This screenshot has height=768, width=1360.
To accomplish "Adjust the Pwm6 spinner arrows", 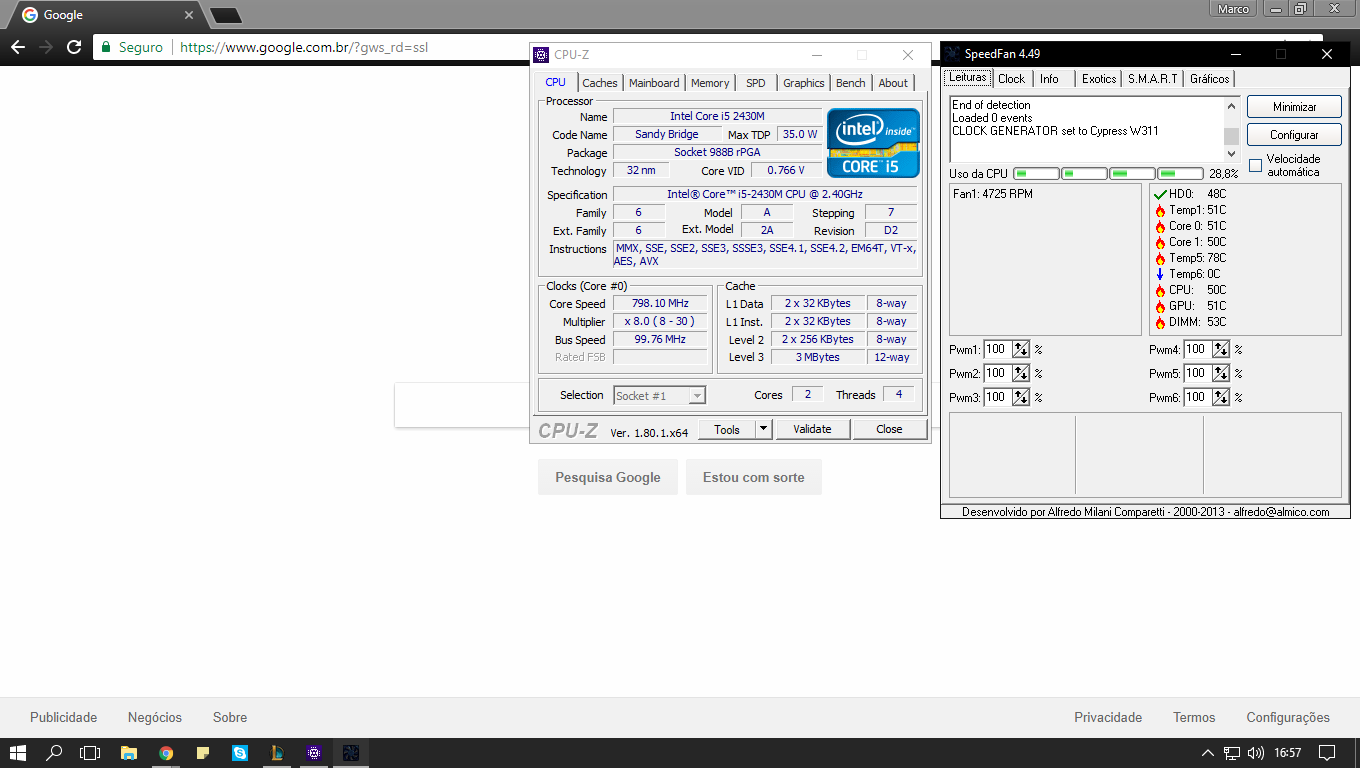I will click(1222, 397).
